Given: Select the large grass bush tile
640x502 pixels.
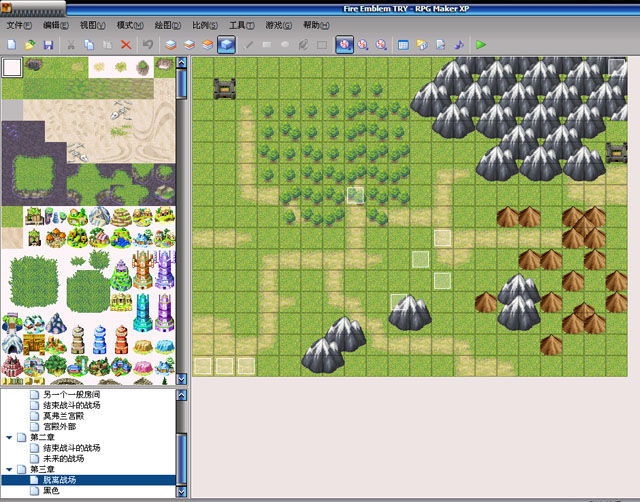Looking at the screenshot, I should [x=33, y=282].
